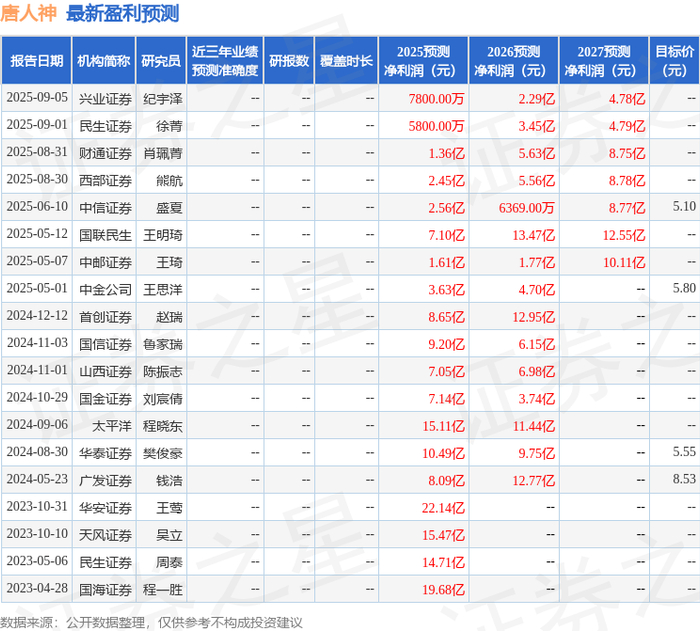Viewport: 700px width, 631px height.
Task: Select the 华泰证券 institution cell
Action: coord(105,453)
